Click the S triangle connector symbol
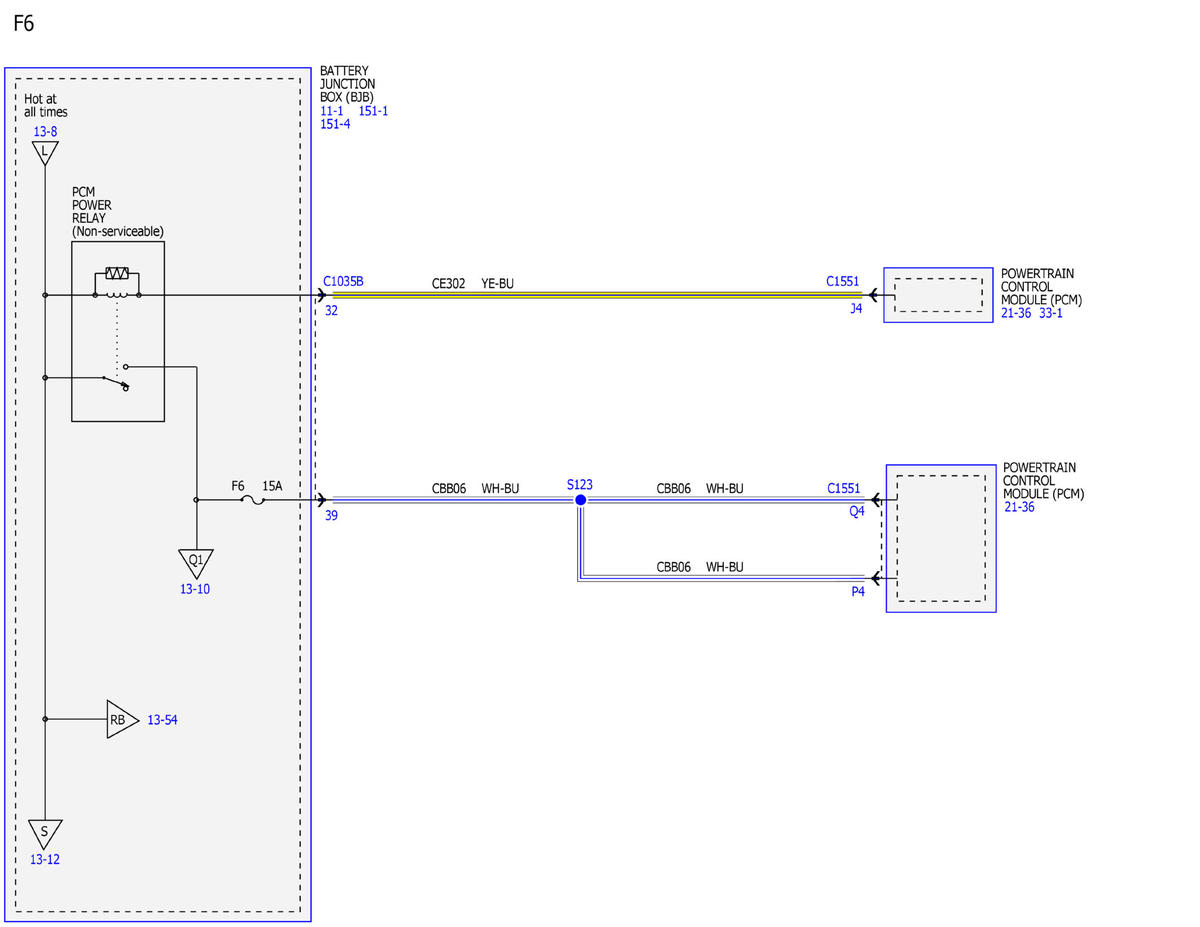The image size is (1200, 927). pos(45,833)
